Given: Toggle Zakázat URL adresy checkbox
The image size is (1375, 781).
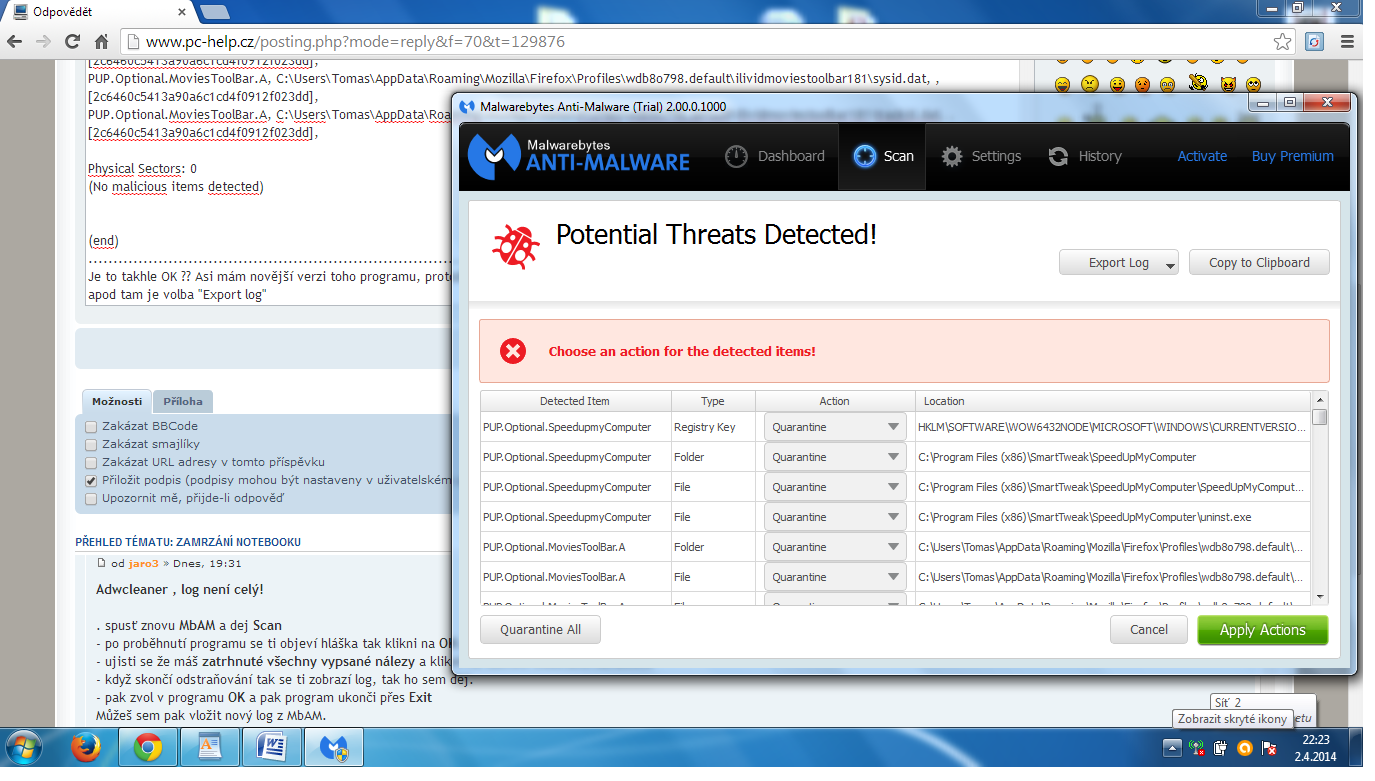Looking at the screenshot, I should click(x=91, y=462).
